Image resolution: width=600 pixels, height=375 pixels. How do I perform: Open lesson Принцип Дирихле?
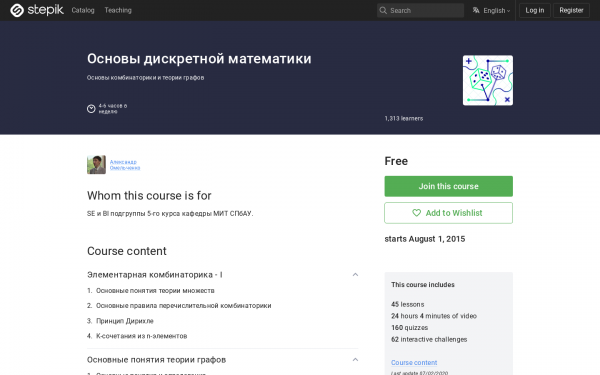click(125, 321)
